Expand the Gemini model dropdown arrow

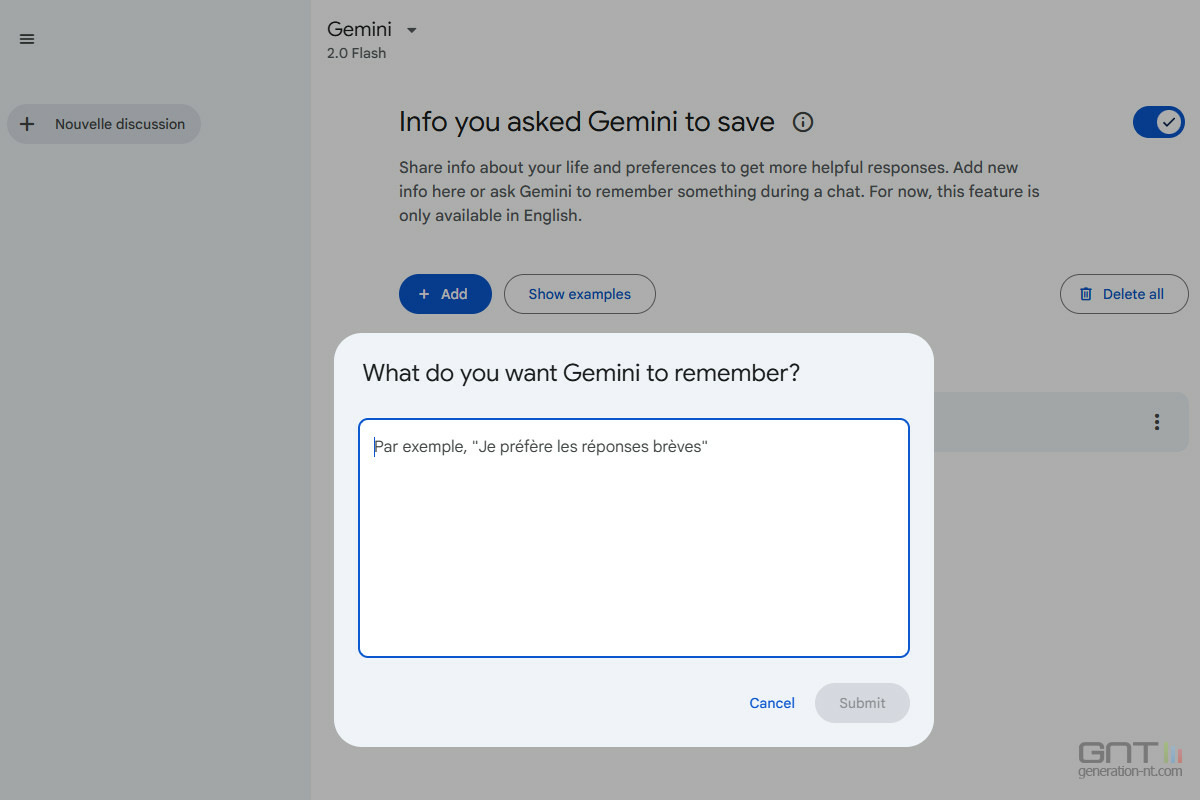tap(411, 30)
